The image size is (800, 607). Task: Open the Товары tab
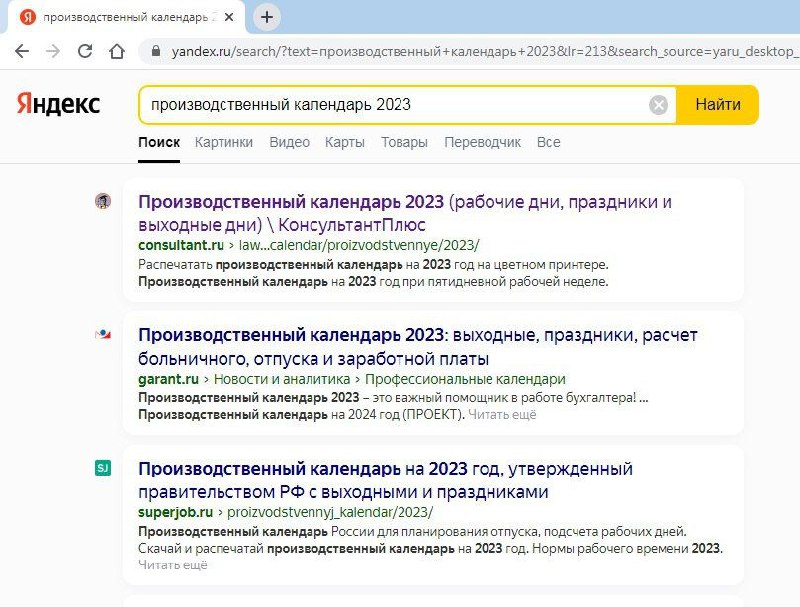tap(404, 142)
